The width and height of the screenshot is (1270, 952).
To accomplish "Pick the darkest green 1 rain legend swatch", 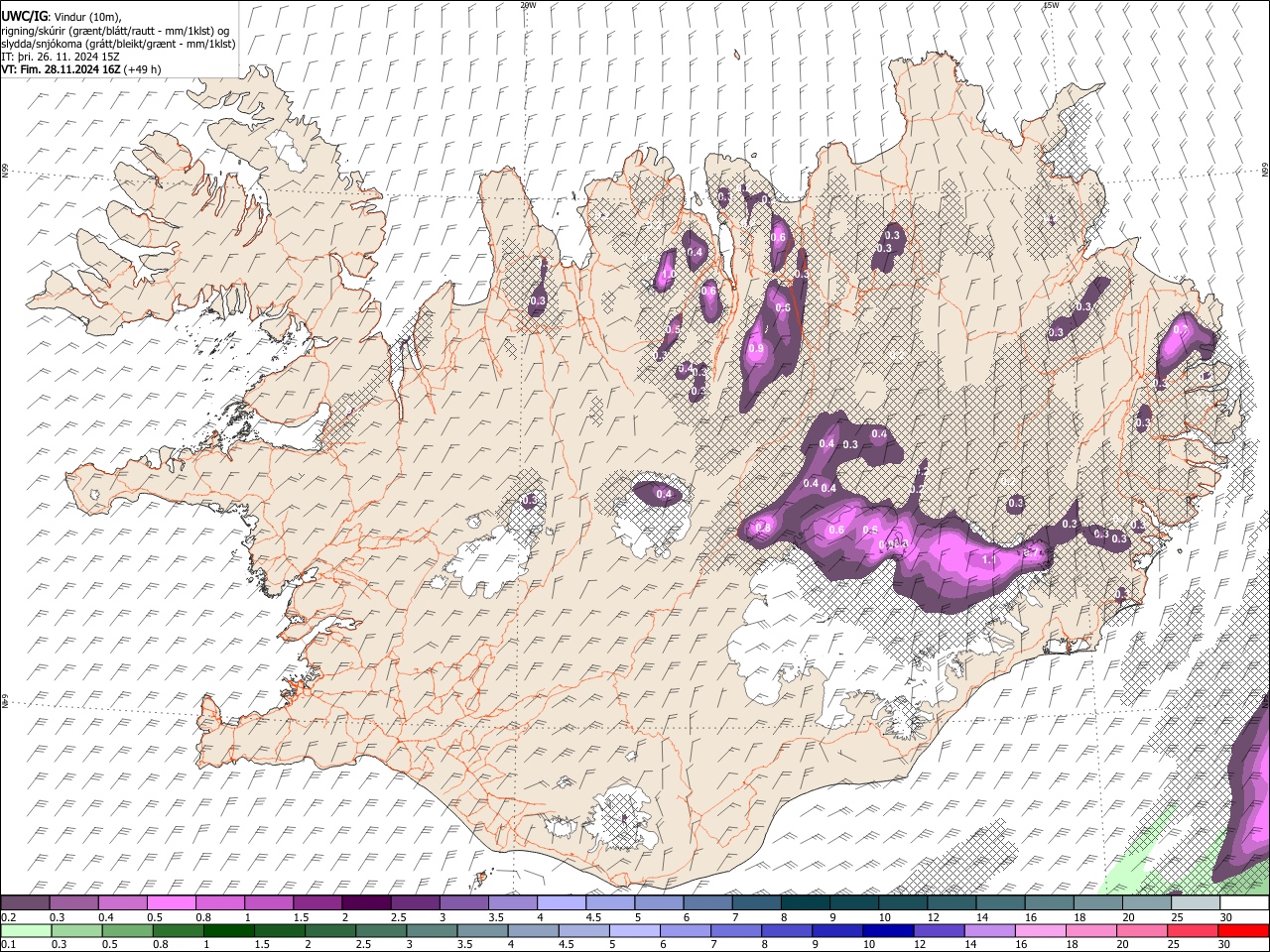I will point(228,930).
